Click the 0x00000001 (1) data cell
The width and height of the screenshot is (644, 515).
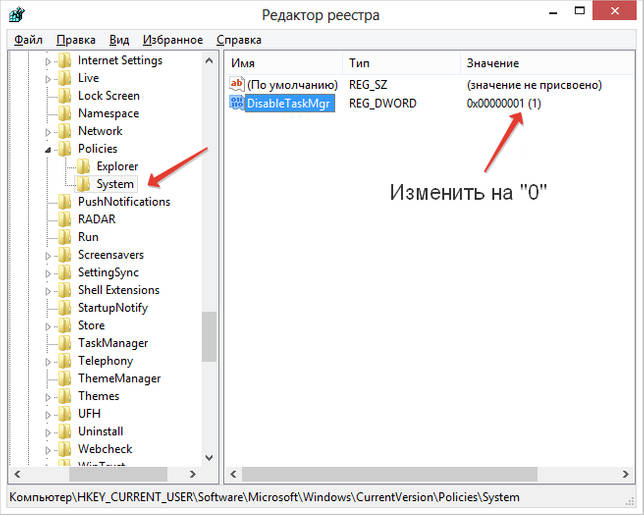coord(504,103)
